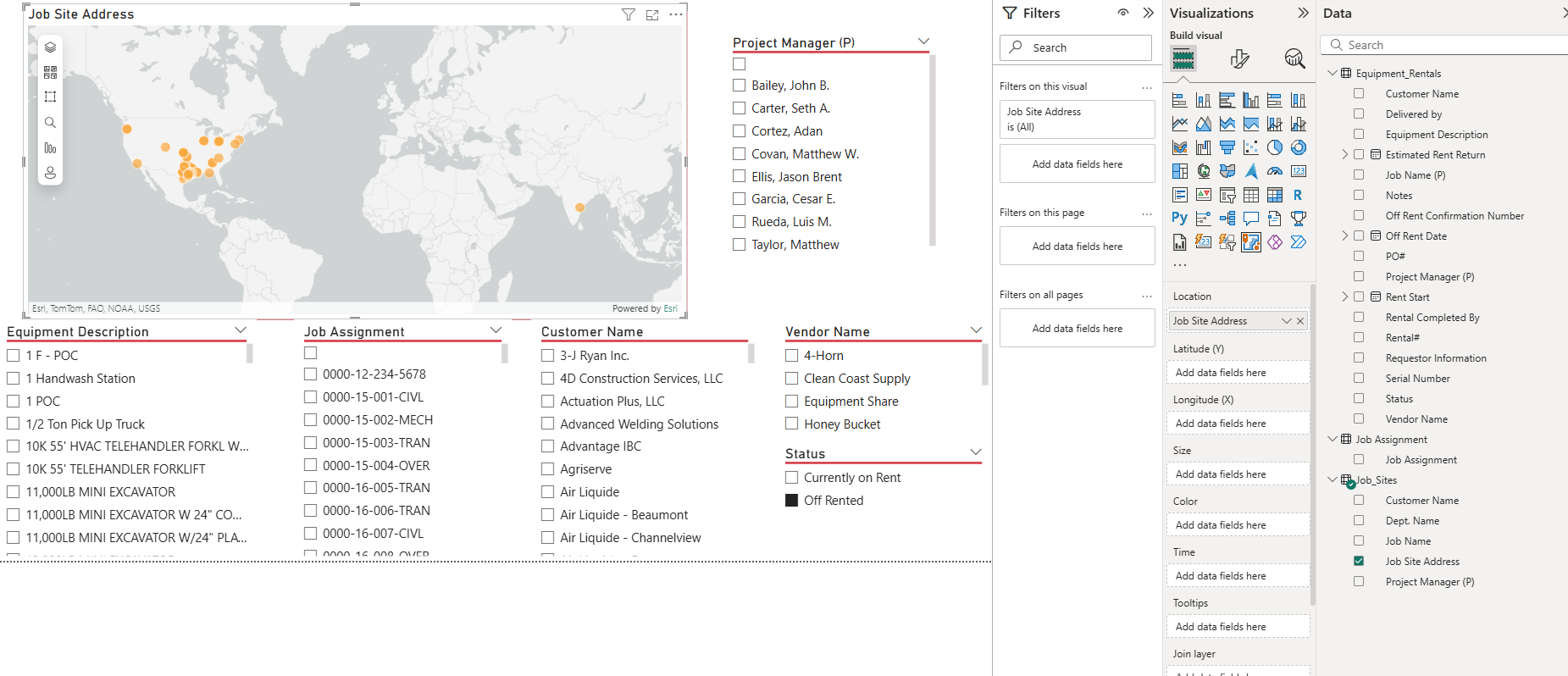Uncheck the Off Rented status box

tap(792, 501)
